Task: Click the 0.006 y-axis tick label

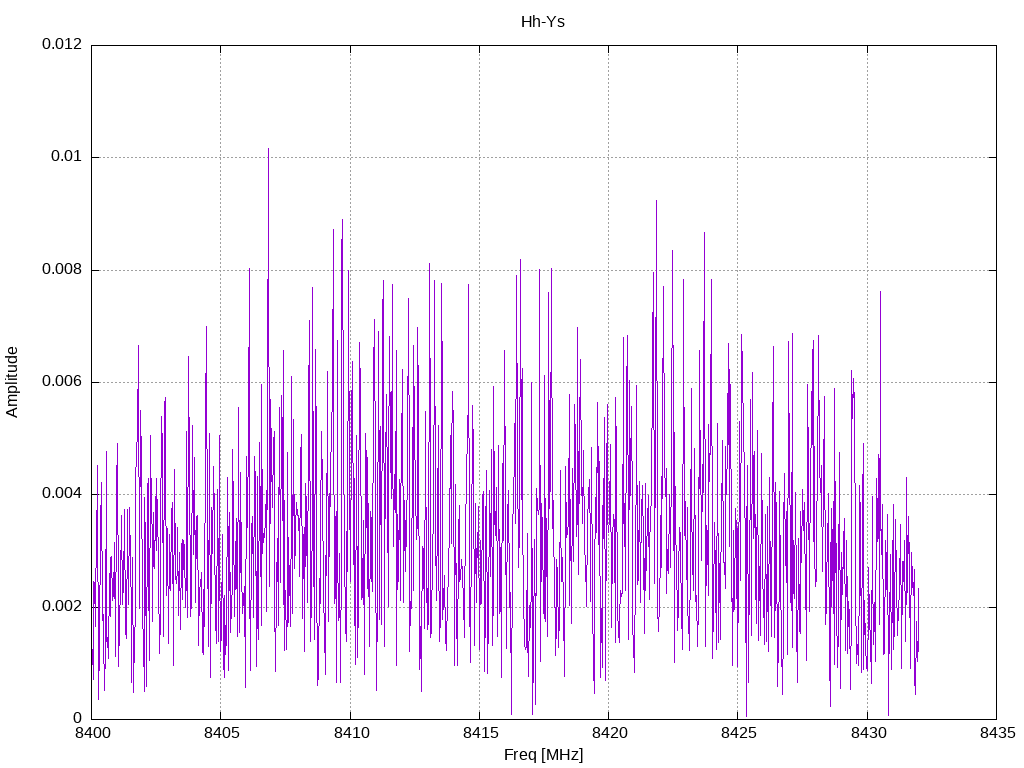Action: [x=62, y=381]
